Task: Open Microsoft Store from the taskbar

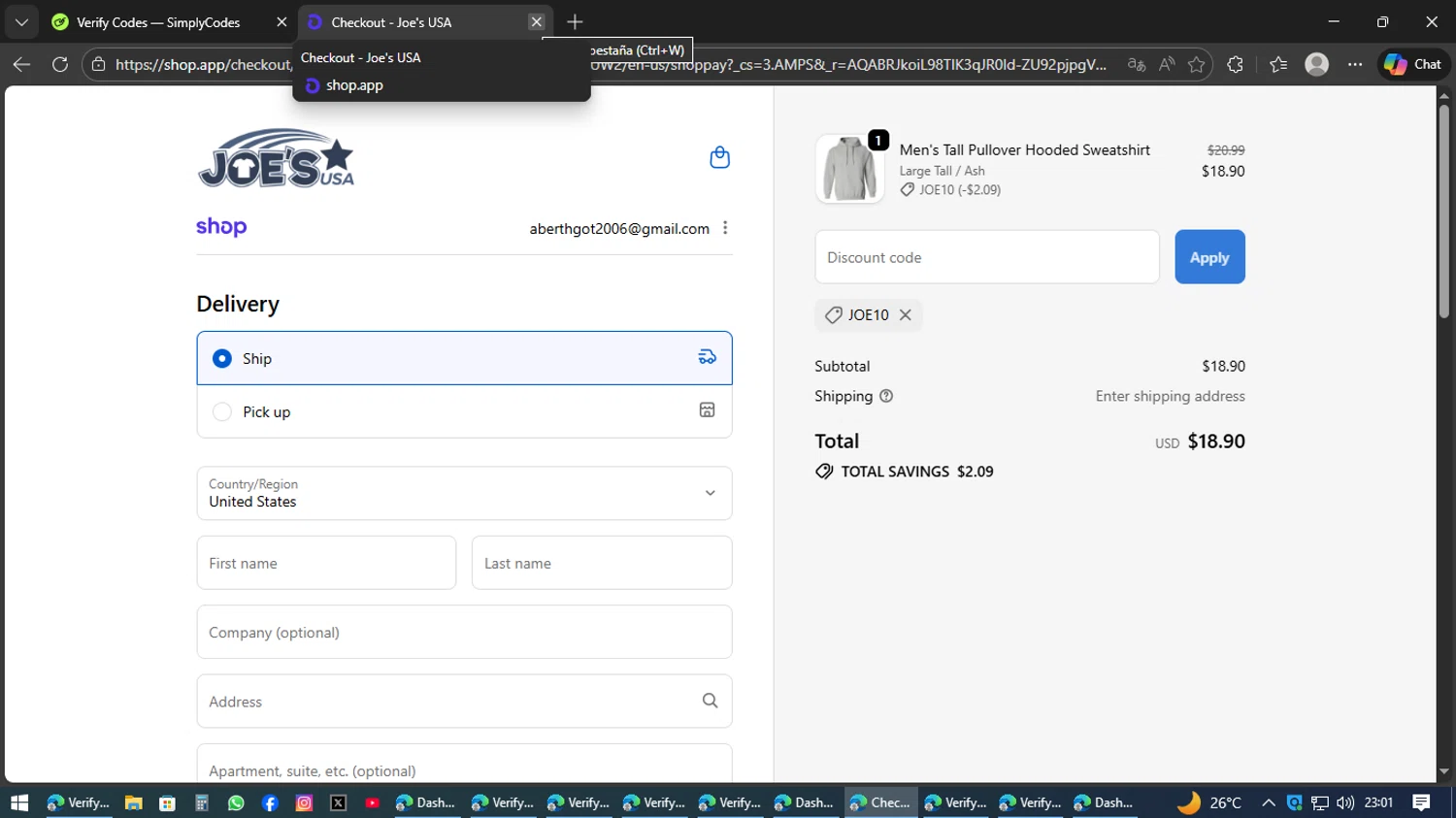Action: coord(167,802)
